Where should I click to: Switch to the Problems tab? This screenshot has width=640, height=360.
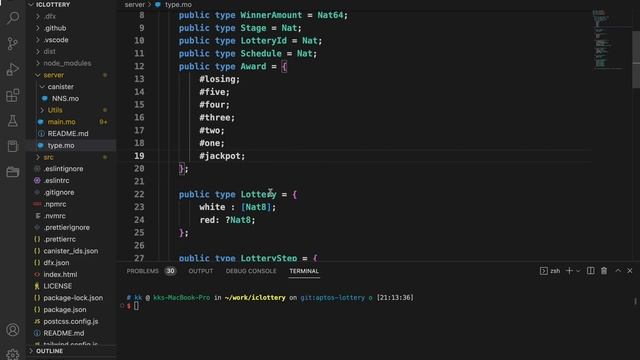(142, 271)
